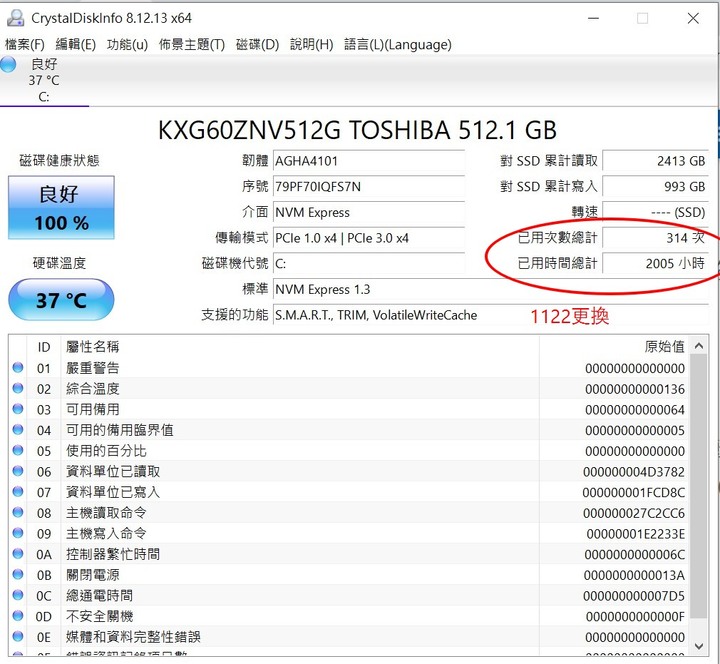
Task: Click the features field S.M.A.R.T., TRIM
Action: 490,315
